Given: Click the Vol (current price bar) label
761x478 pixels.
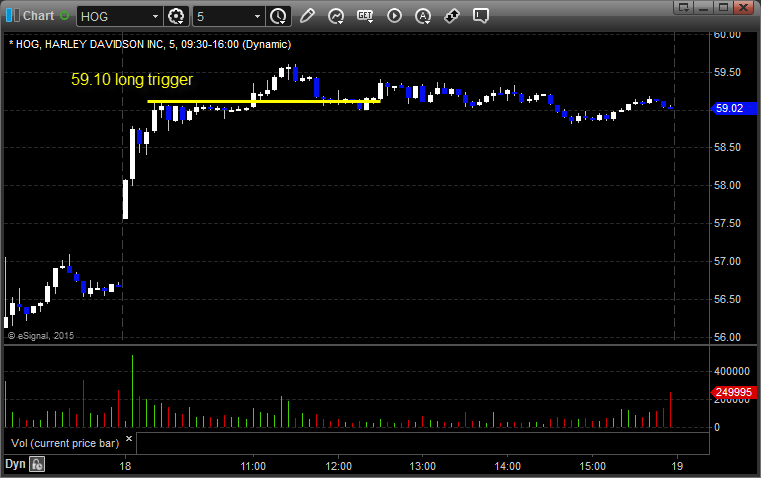Looking at the screenshot, I should (65, 443).
